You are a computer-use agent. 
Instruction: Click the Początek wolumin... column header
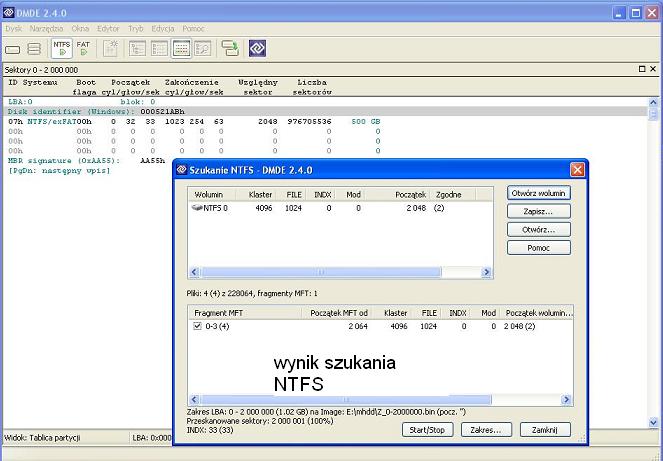[537, 313]
